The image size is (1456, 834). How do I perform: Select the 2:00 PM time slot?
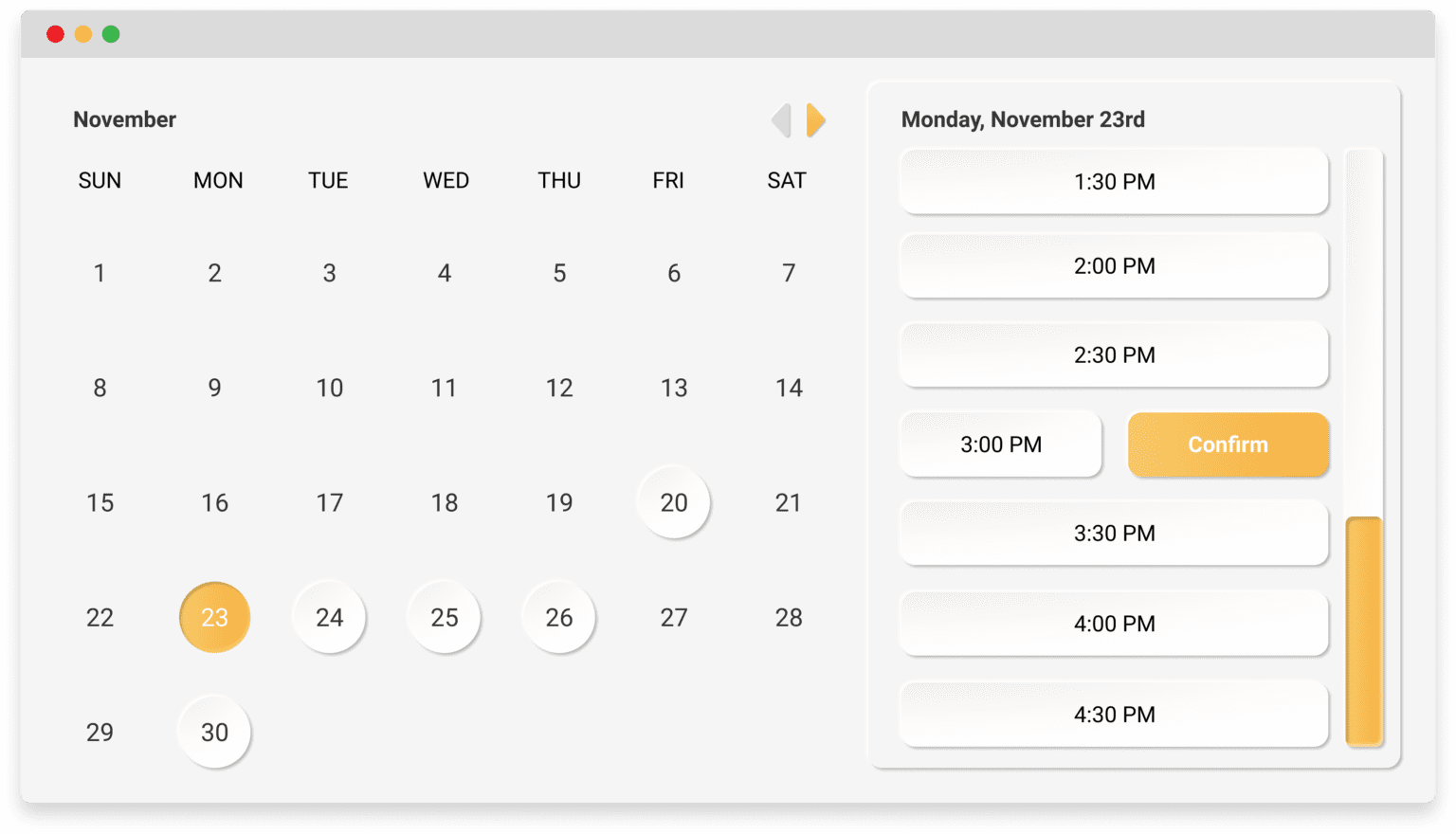point(1114,266)
